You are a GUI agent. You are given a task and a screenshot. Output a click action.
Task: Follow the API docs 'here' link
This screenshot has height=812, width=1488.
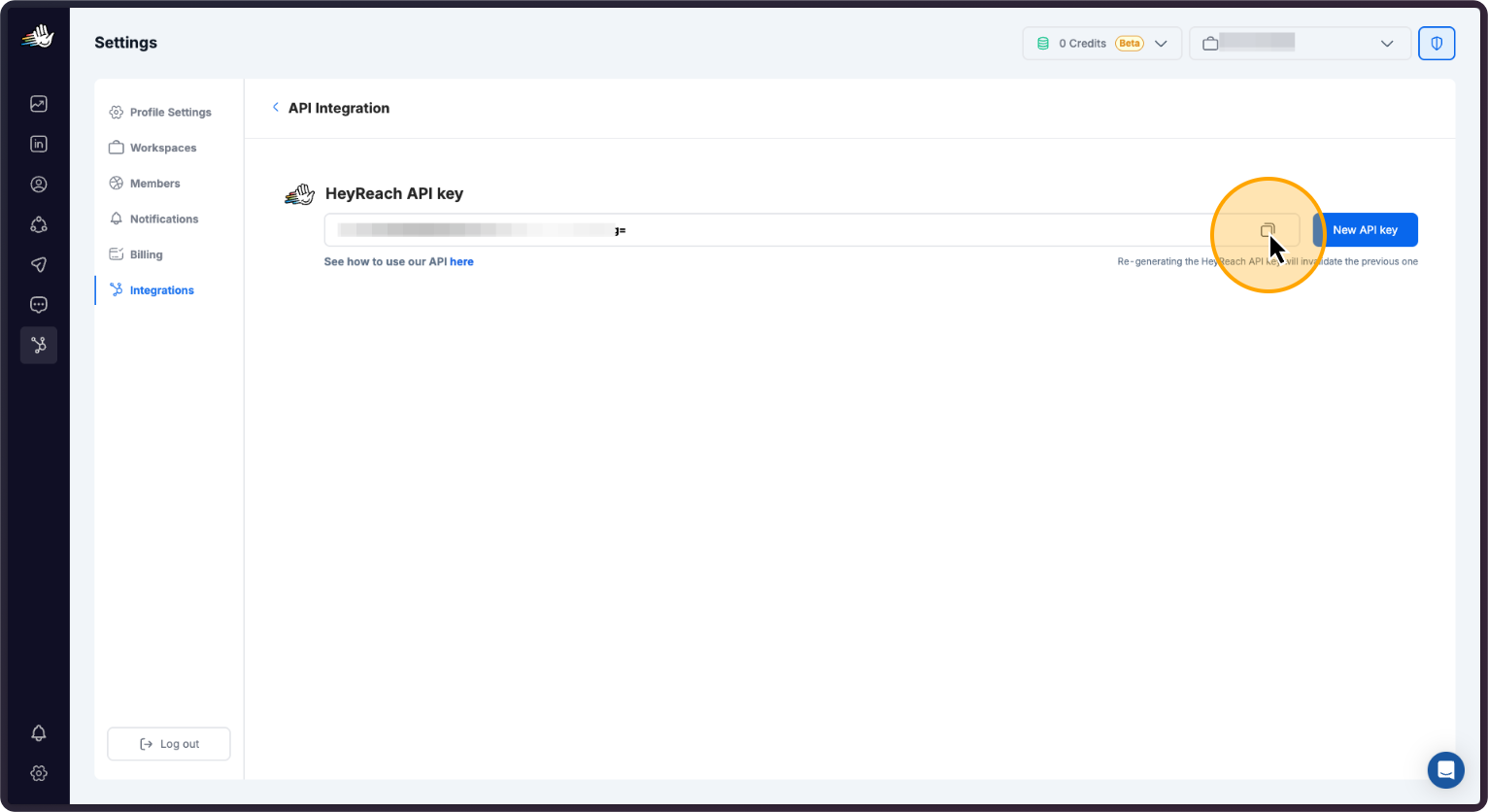click(x=461, y=262)
